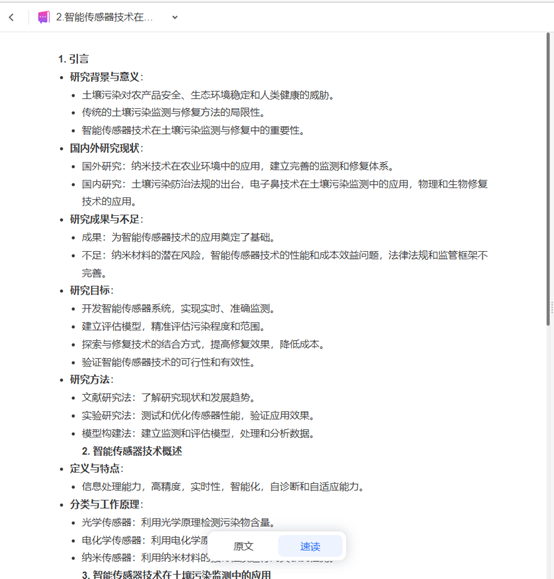Click the 不足 line about 纳米材料的潜在风险
The image size is (554, 579).
tap(285, 264)
